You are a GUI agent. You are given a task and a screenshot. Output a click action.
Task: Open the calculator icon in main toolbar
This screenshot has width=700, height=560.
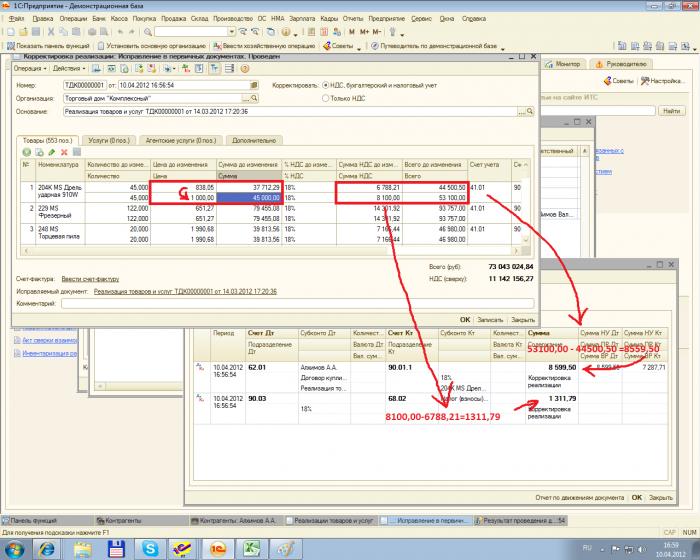click(x=312, y=32)
